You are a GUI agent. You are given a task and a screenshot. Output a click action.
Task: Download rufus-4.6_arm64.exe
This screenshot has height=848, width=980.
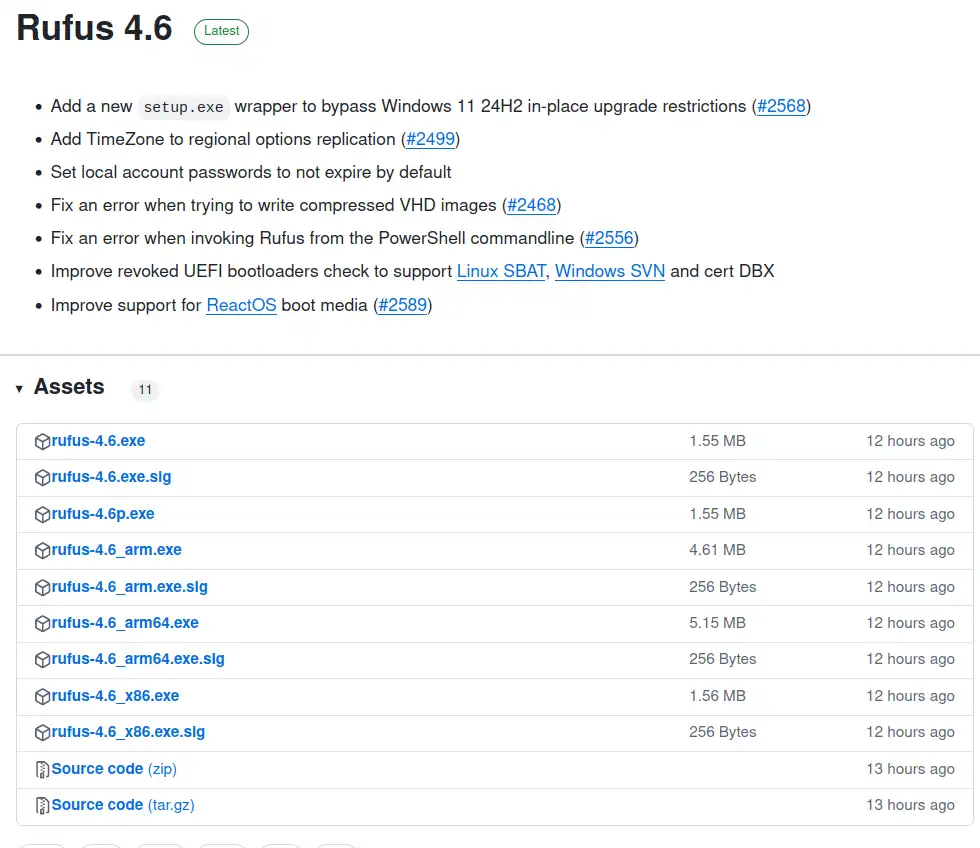coord(125,623)
